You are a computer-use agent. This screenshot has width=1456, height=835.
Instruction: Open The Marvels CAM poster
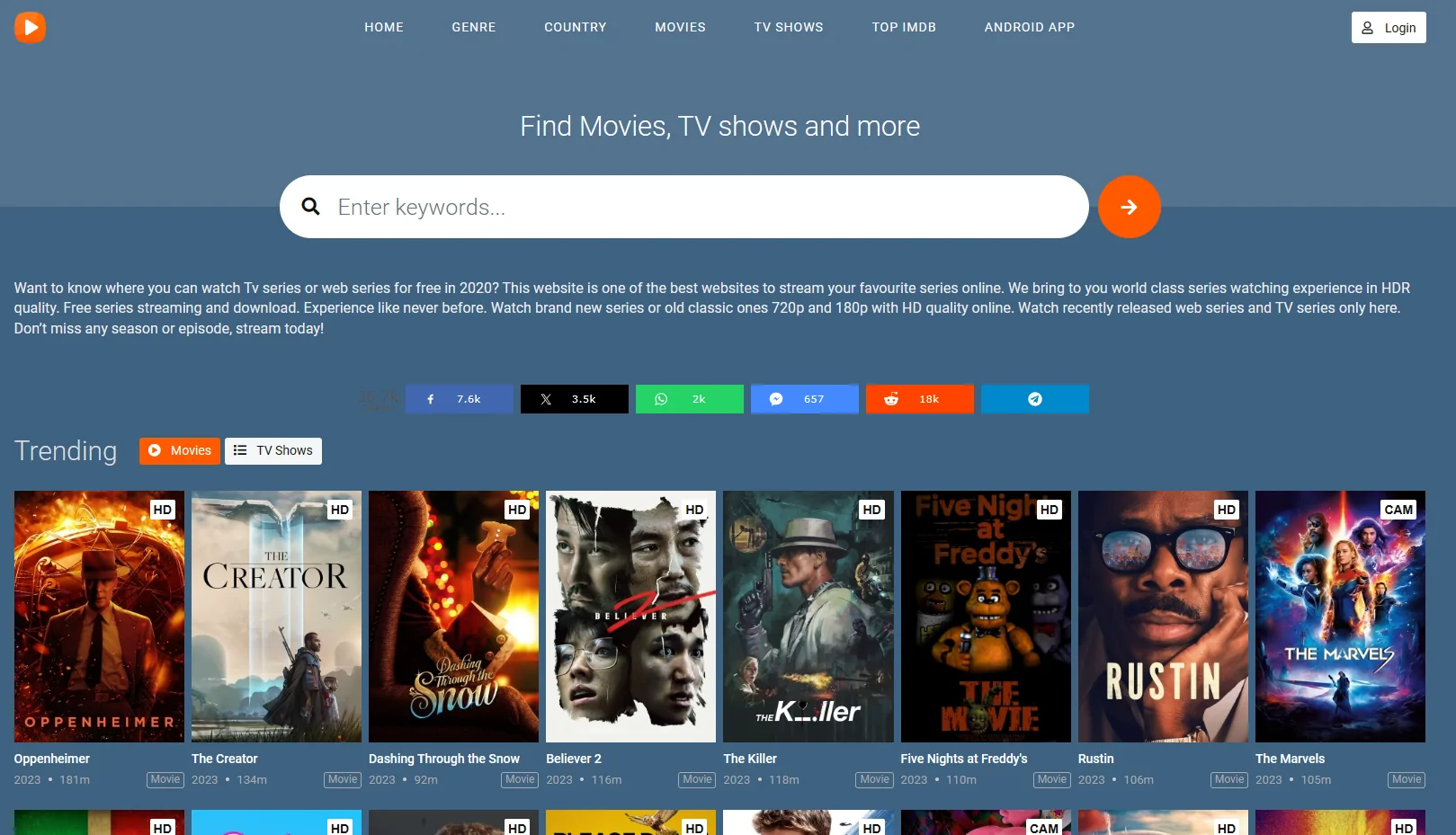pyautogui.click(x=1339, y=617)
